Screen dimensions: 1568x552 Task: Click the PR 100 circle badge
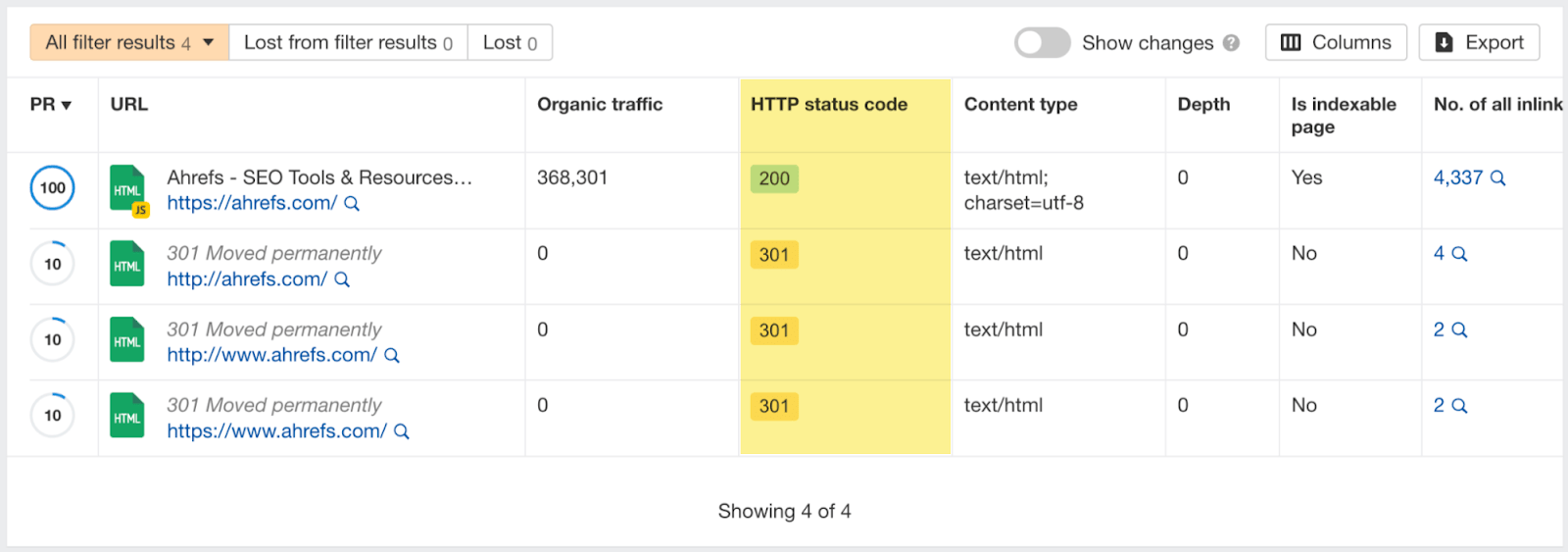(x=53, y=188)
